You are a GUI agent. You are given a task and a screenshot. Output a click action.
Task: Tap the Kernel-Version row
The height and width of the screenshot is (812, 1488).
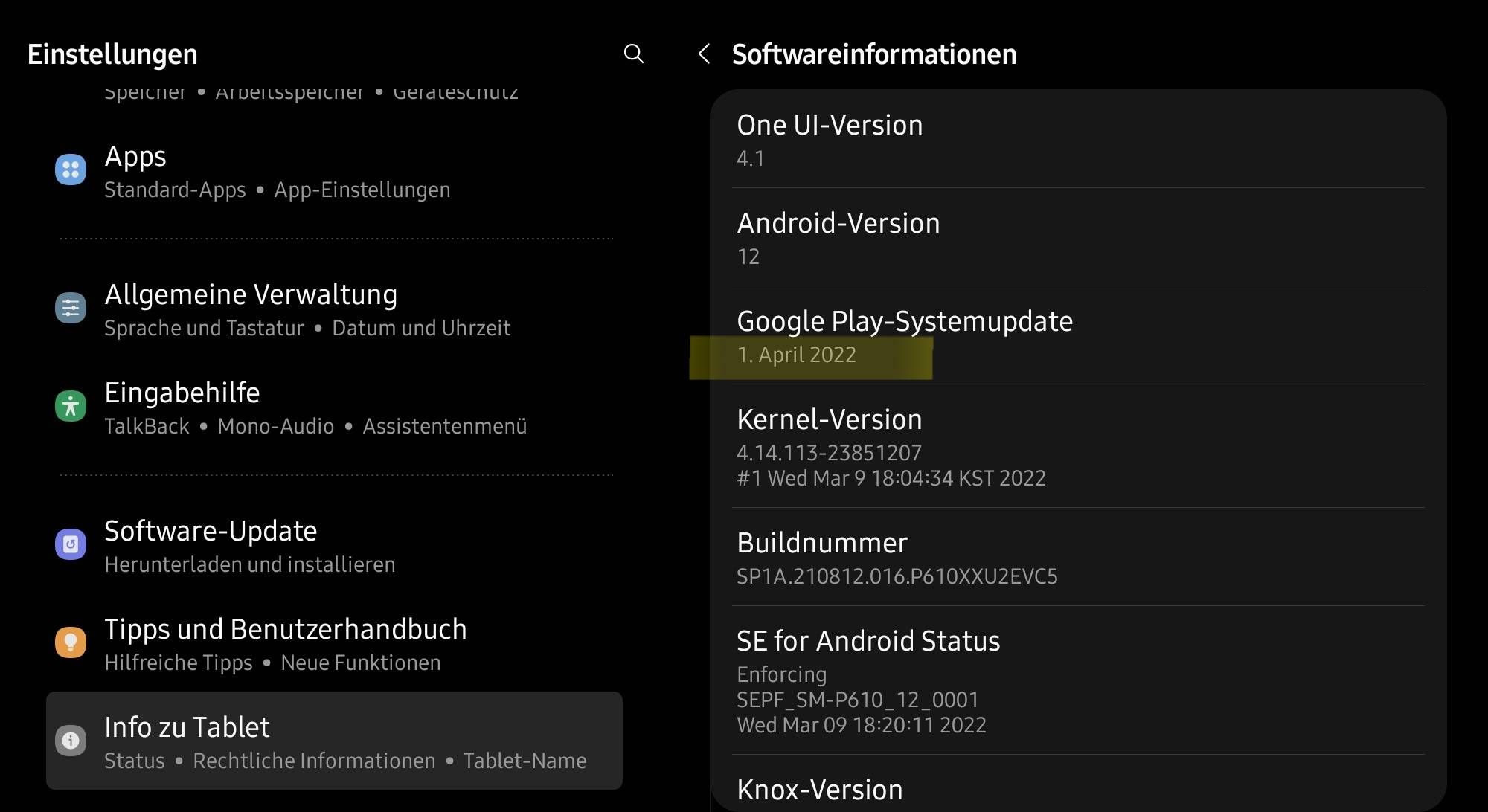1077,446
